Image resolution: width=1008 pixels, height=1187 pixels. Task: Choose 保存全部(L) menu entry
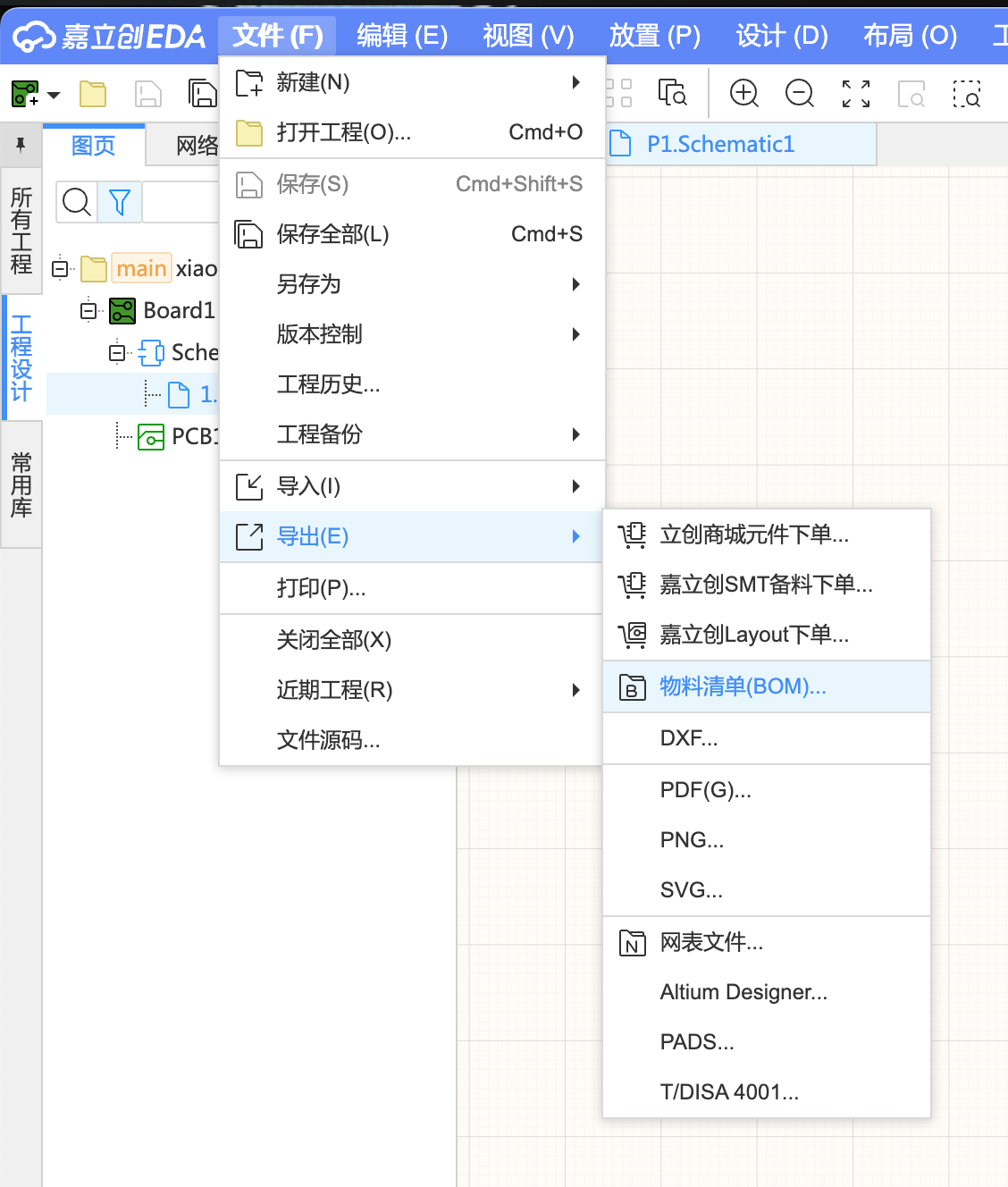(x=412, y=234)
